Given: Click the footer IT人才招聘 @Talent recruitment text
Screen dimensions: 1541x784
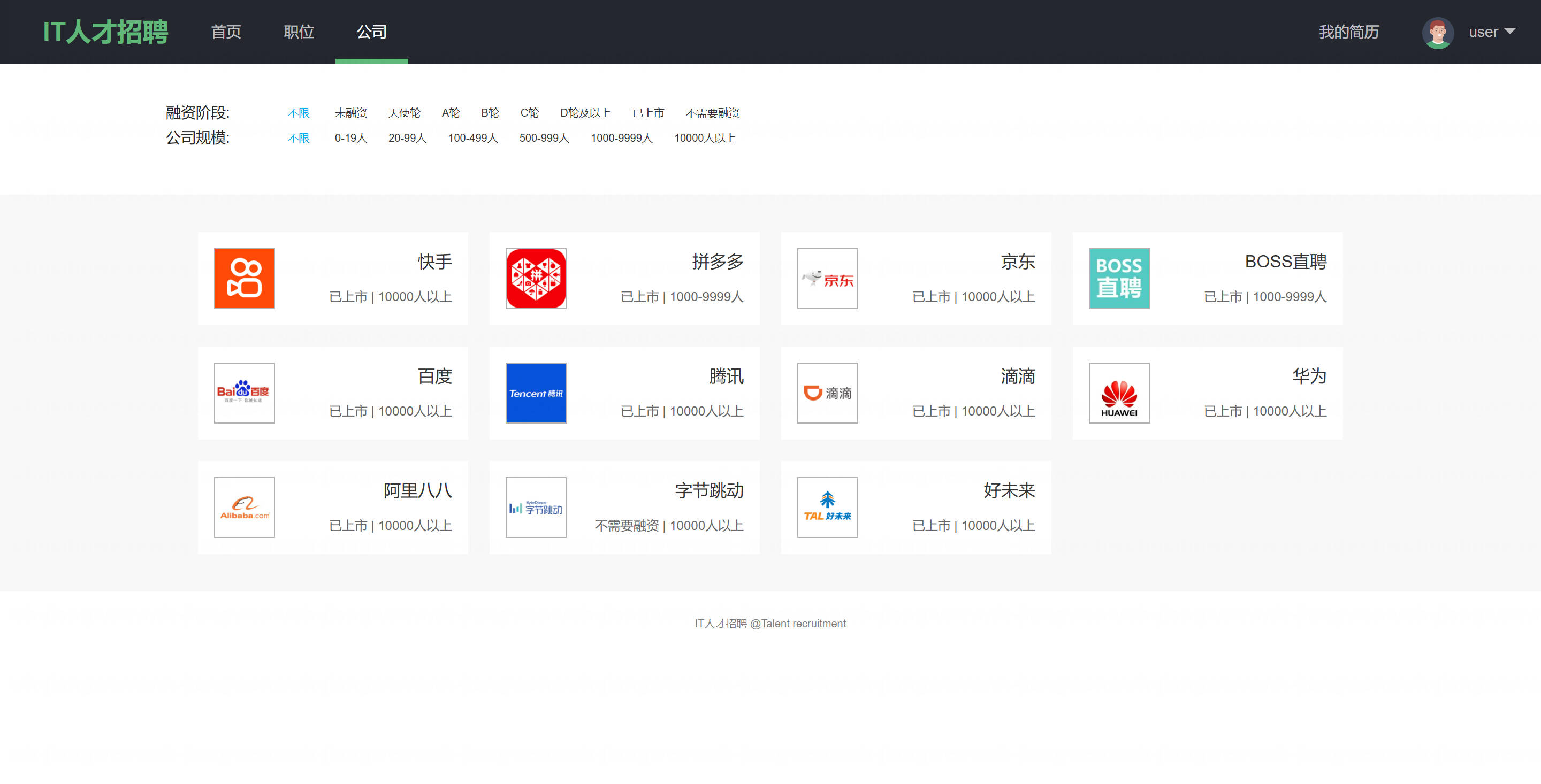Looking at the screenshot, I should 771,624.
